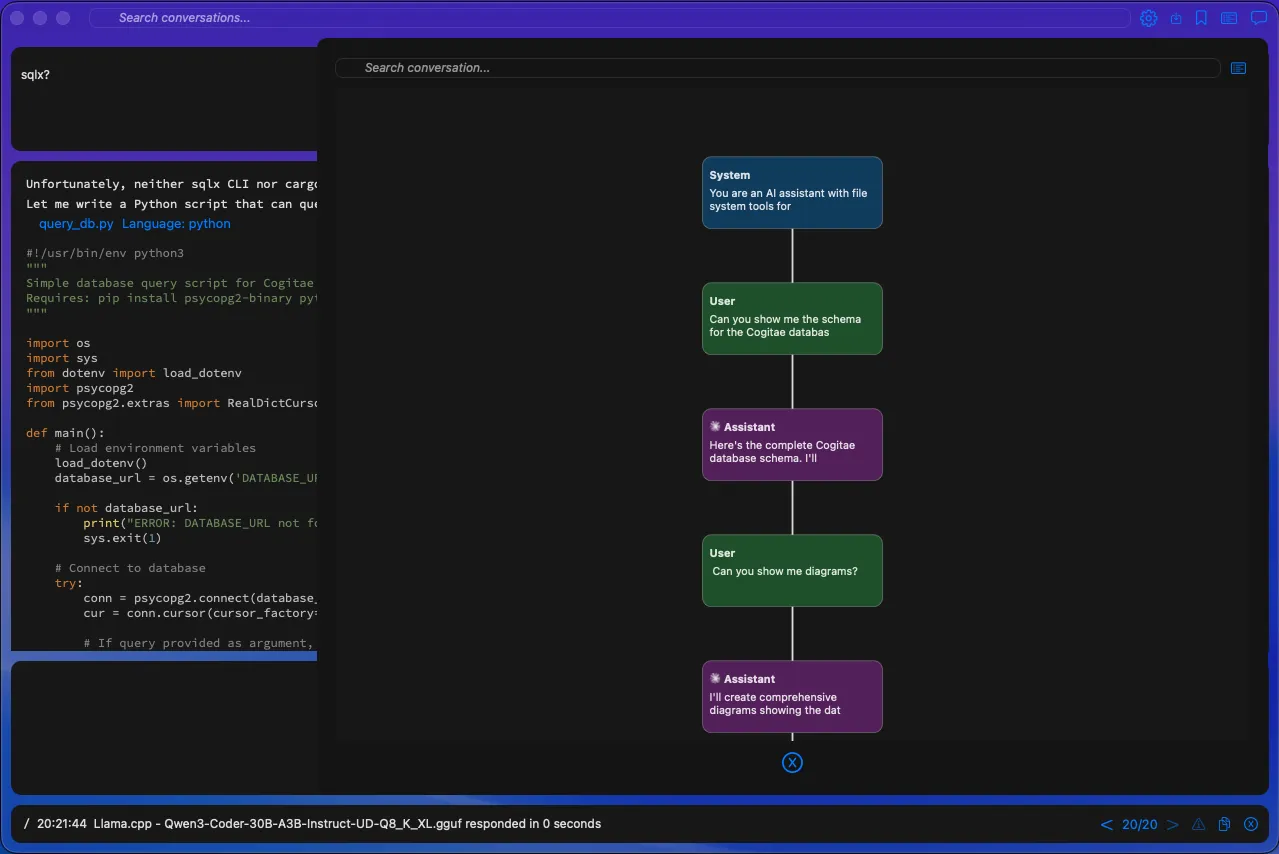This screenshot has height=854, width=1279.
Task: Select the User node asking for diagrams
Action: tap(792, 570)
